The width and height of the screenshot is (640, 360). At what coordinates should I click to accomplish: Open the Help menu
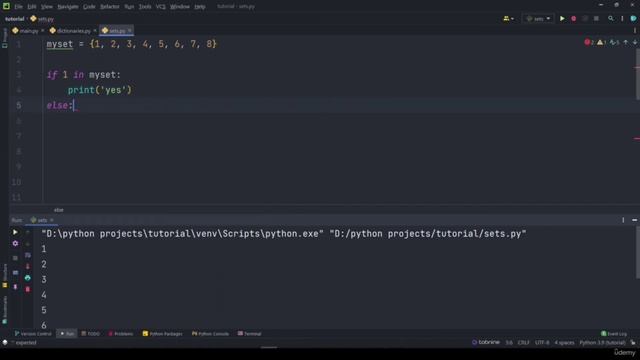click(200, 7)
